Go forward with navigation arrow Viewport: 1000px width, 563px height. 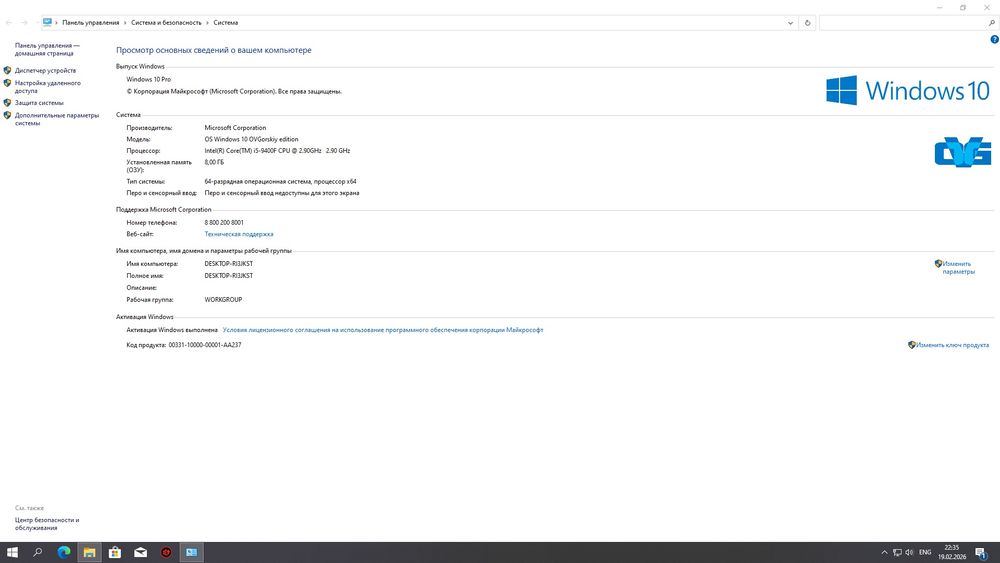(24, 23)
